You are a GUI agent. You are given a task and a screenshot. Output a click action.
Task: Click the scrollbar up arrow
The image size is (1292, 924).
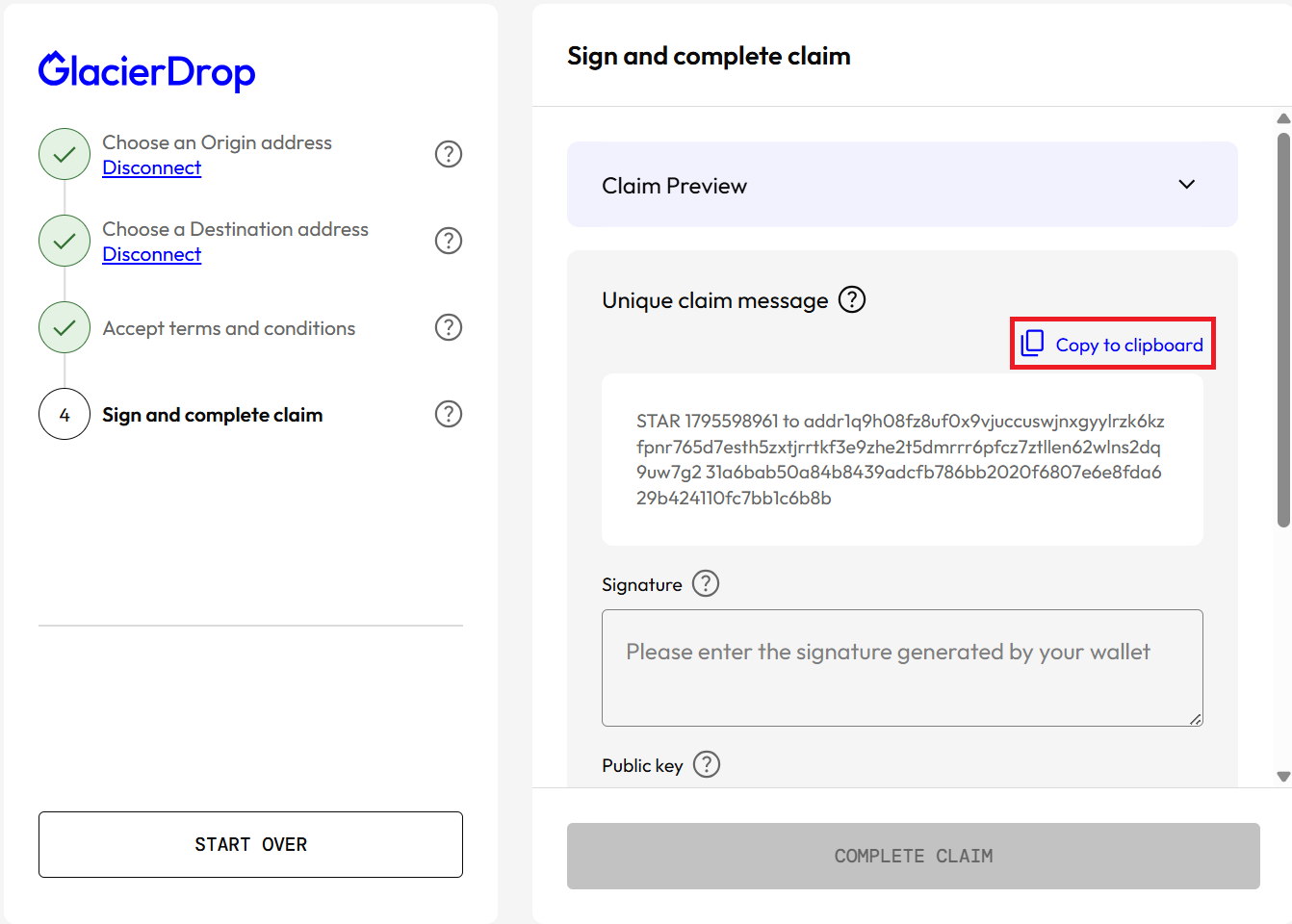click(1283, 118)
